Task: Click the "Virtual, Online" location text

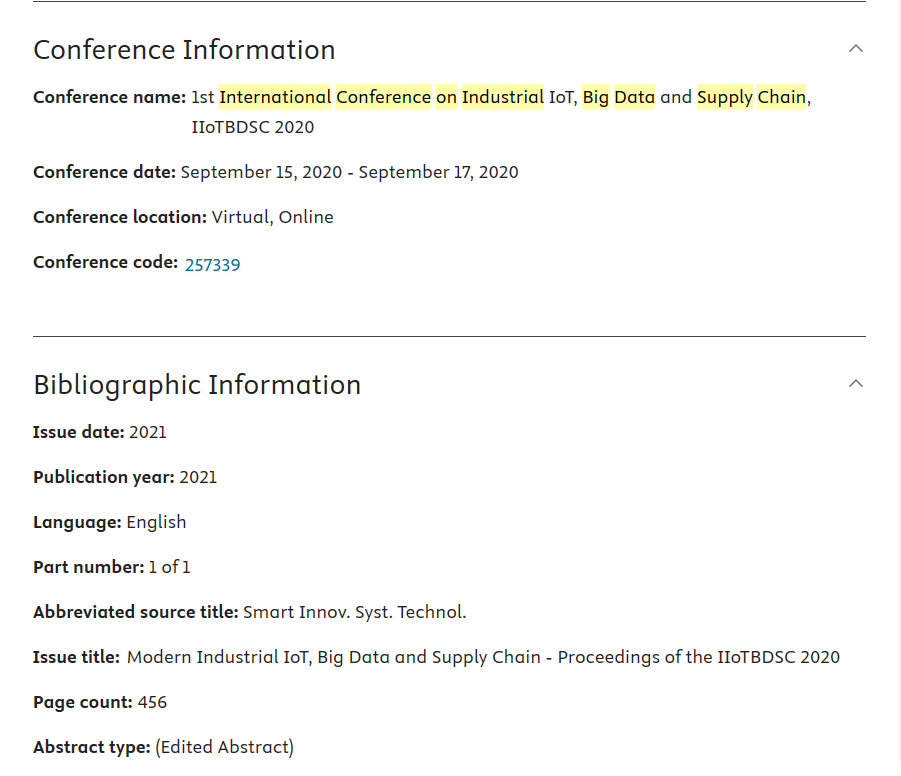Action: pyautogui.click(x=273, y=217)
